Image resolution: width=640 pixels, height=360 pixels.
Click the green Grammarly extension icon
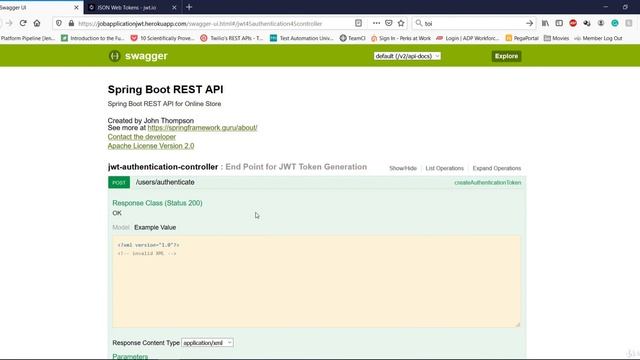(x=615, y=23)
